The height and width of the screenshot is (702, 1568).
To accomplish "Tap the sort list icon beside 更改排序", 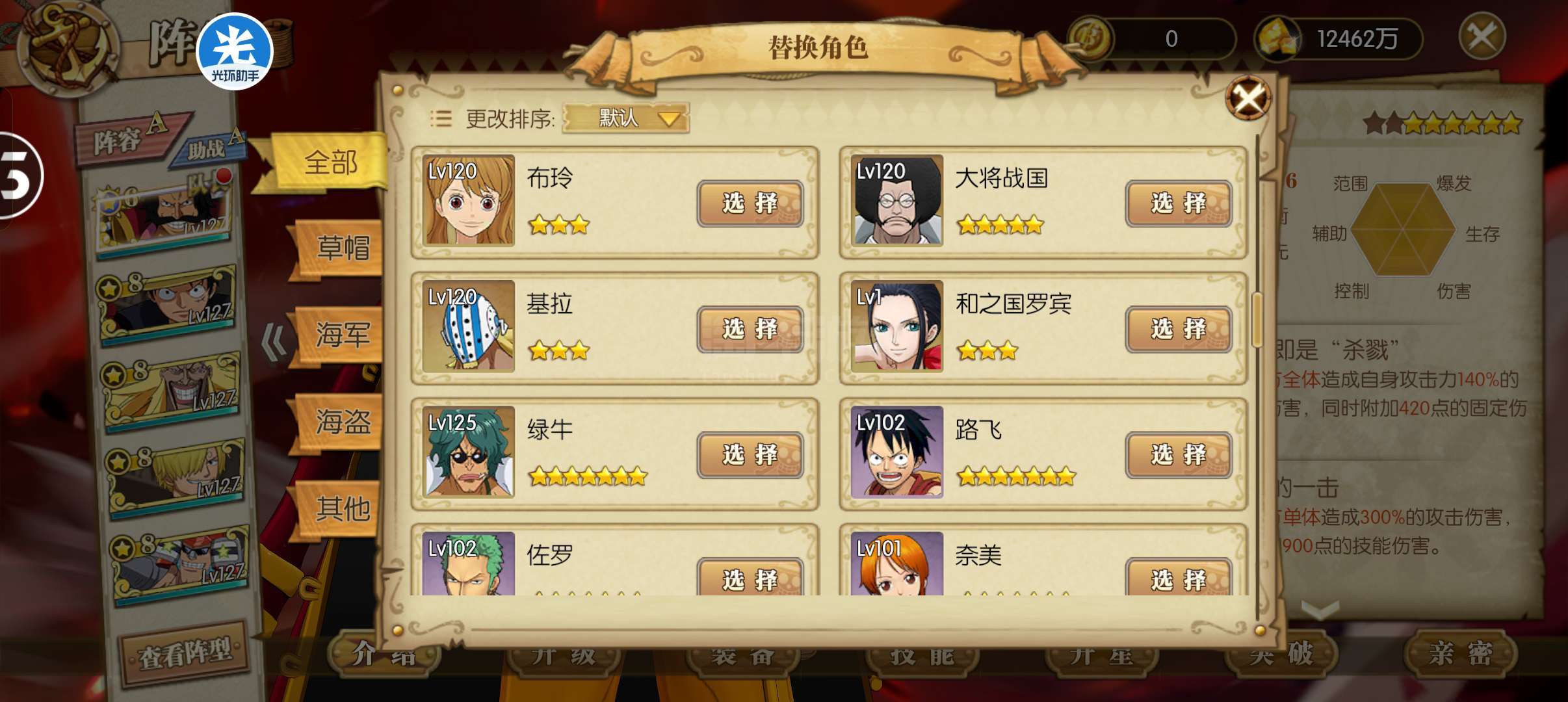I will tap(441, 118).
